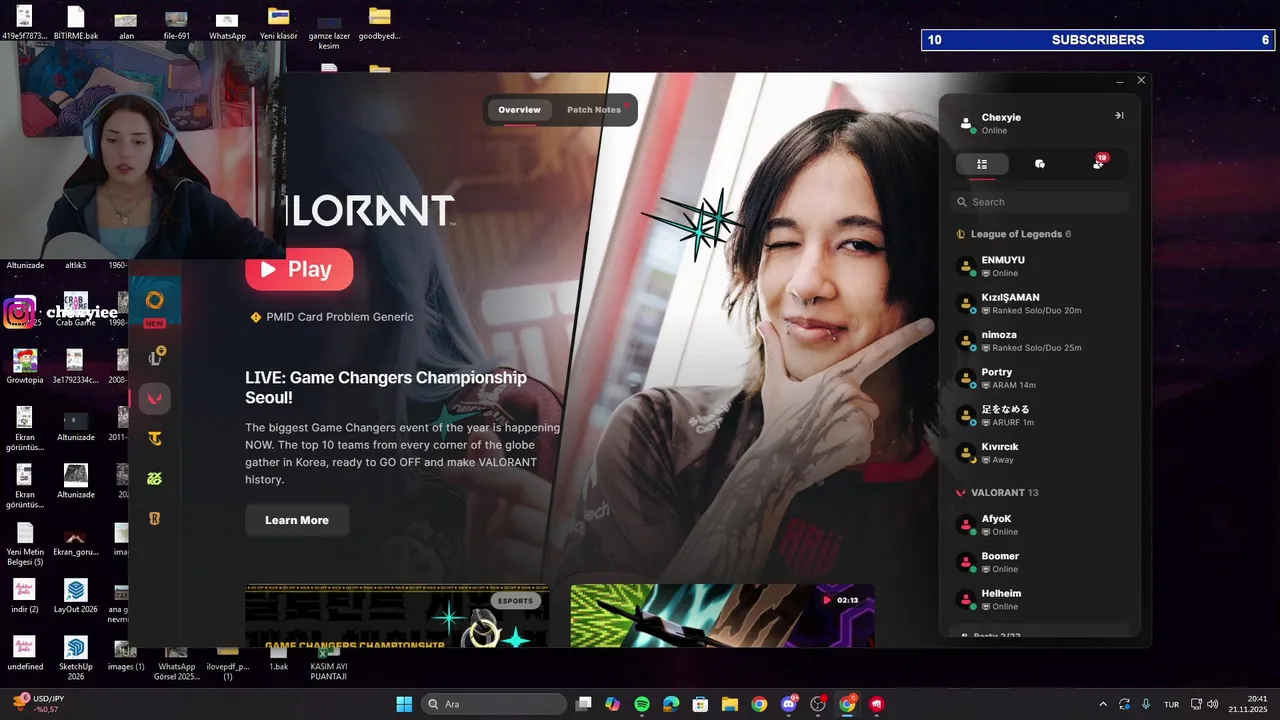Open 2XKO from the game sidebar

coord(154,479)
